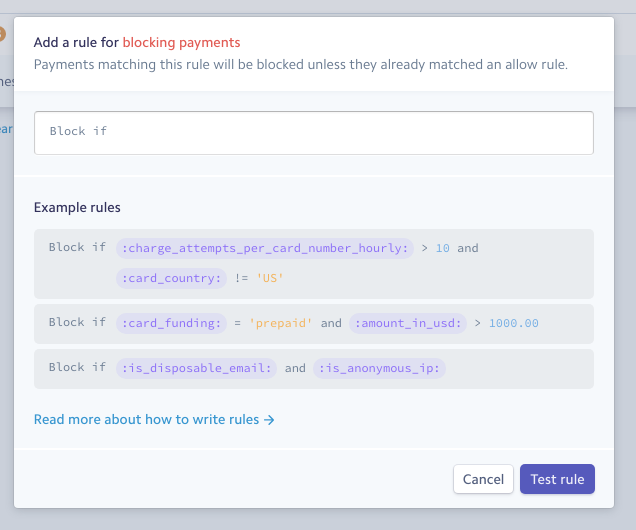Select the charge_attempts_per_card_number_hourly attribute chip
The image size is (636, 530).
pyautogui.click(x=265, y=248)
